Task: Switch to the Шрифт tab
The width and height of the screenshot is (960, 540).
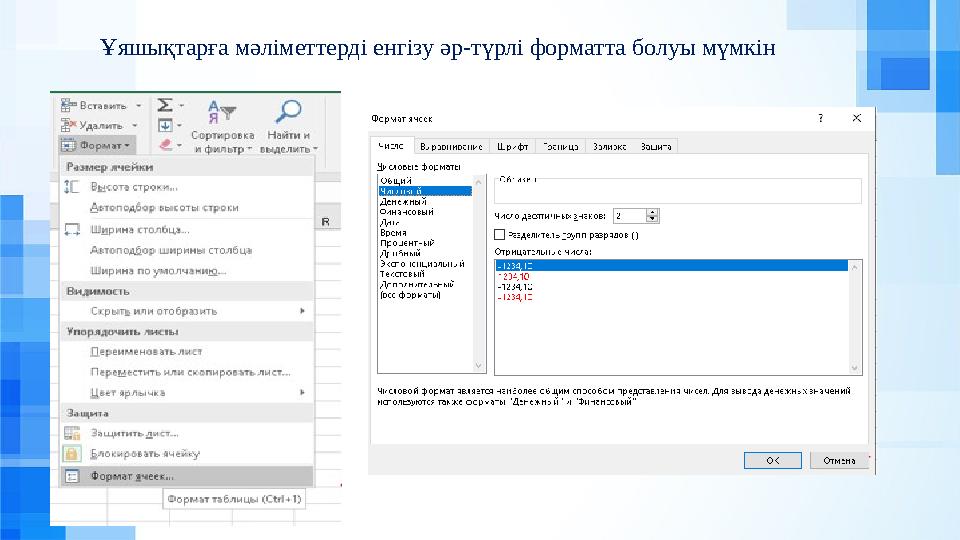Action: pyautogui.click(x=512, y=146)
